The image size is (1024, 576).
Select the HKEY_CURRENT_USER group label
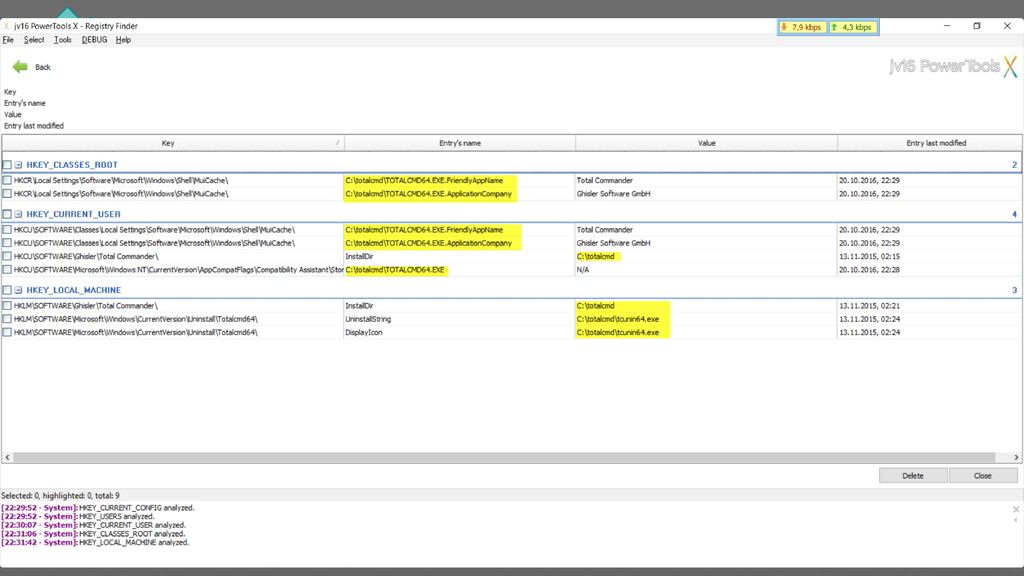(x=73, y=214)
